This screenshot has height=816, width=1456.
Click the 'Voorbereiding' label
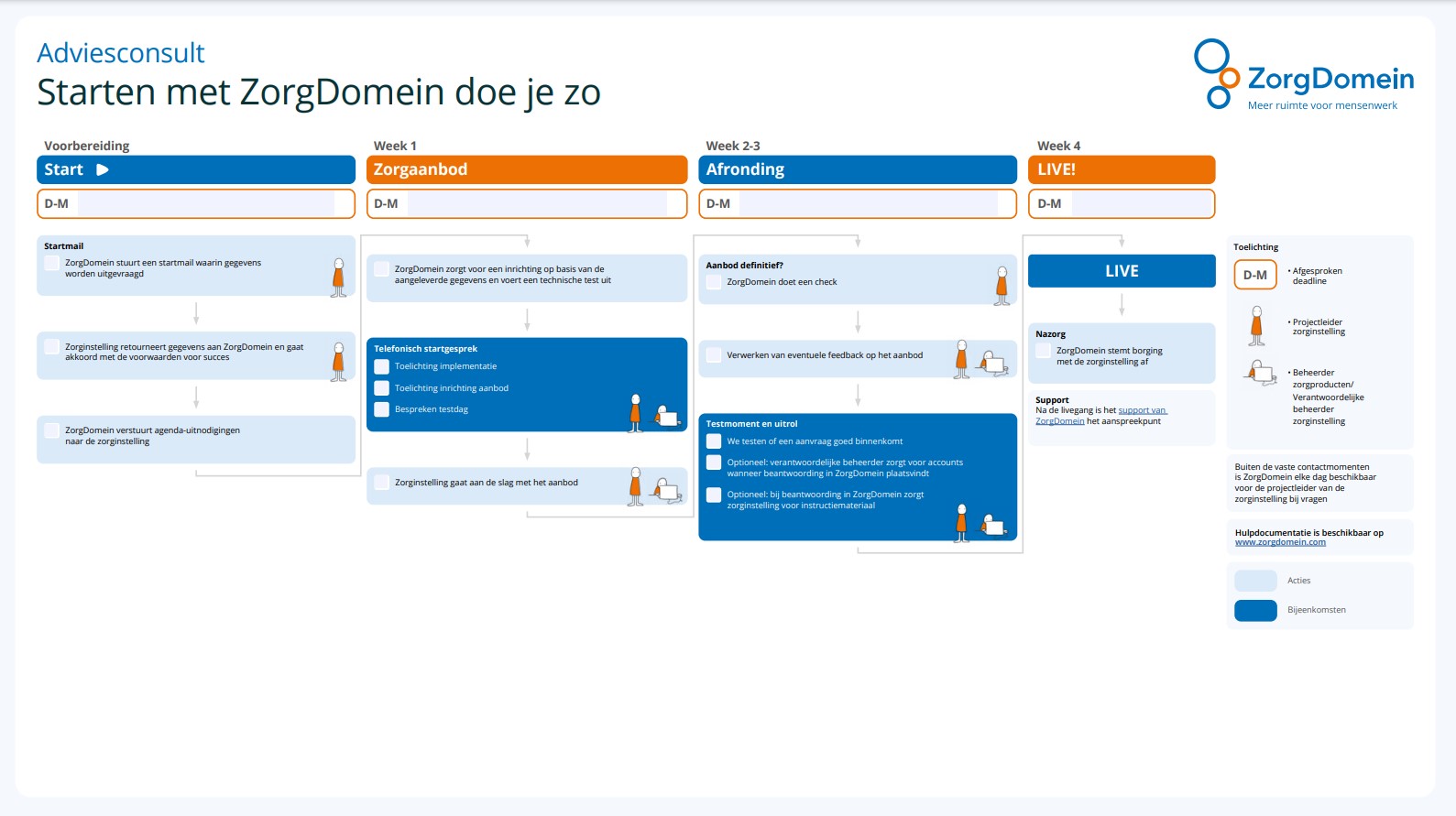(x=87, y=146)
